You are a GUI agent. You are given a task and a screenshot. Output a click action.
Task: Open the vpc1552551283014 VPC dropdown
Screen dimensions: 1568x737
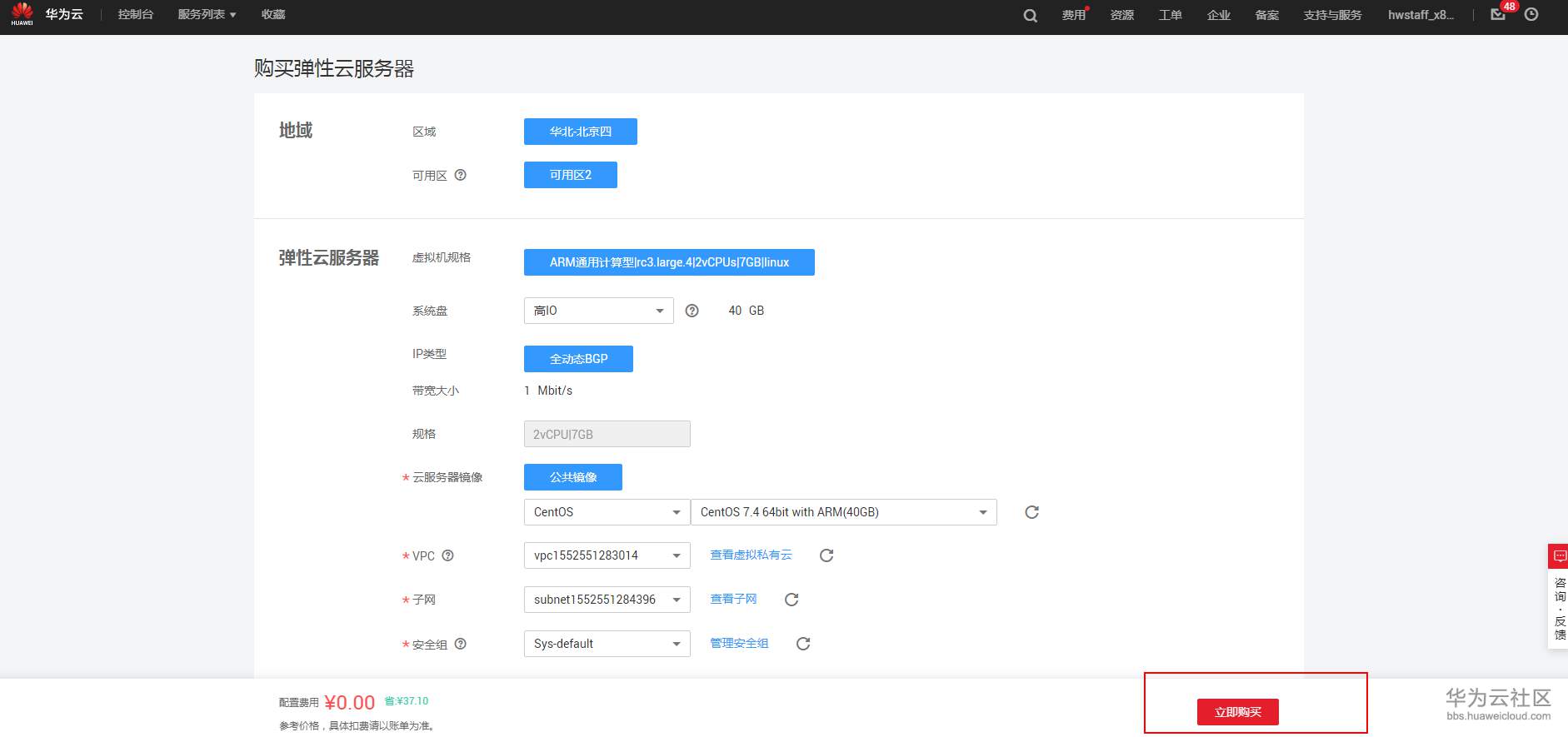[607, 555]
